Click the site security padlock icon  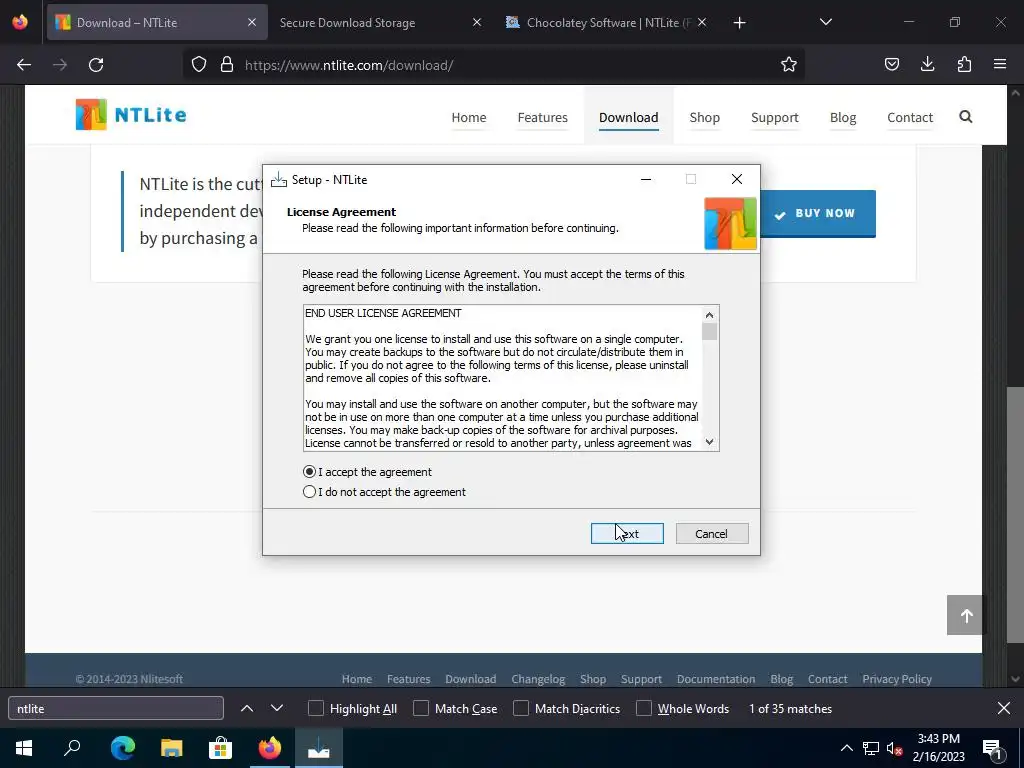click(227, 65)
